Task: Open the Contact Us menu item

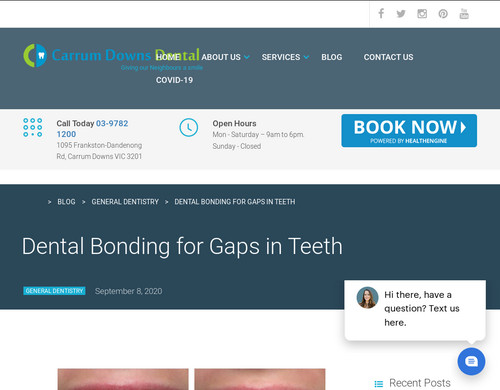Action: 388,57
